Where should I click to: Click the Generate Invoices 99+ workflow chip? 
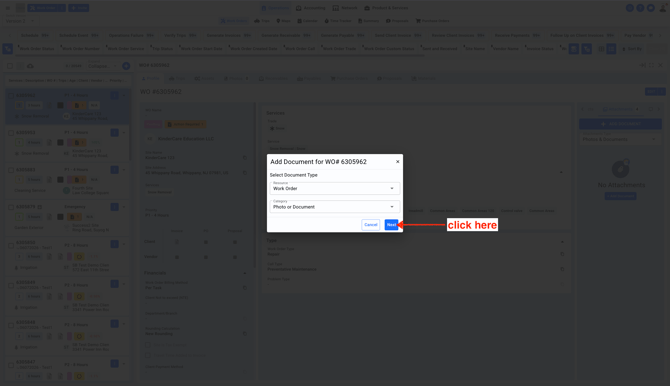click(228, 35)
